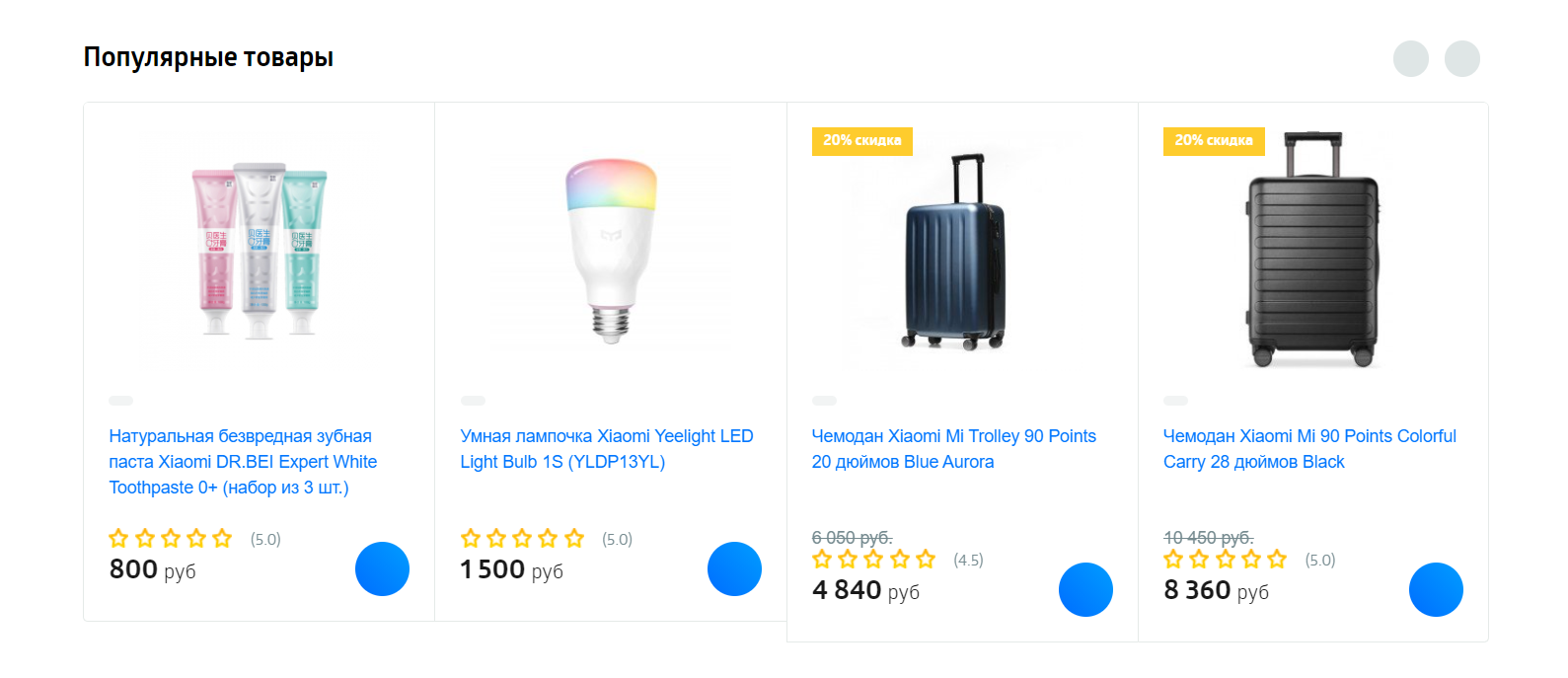
Task: Click discount badge on the black suitcase card
Action: 1213,141
